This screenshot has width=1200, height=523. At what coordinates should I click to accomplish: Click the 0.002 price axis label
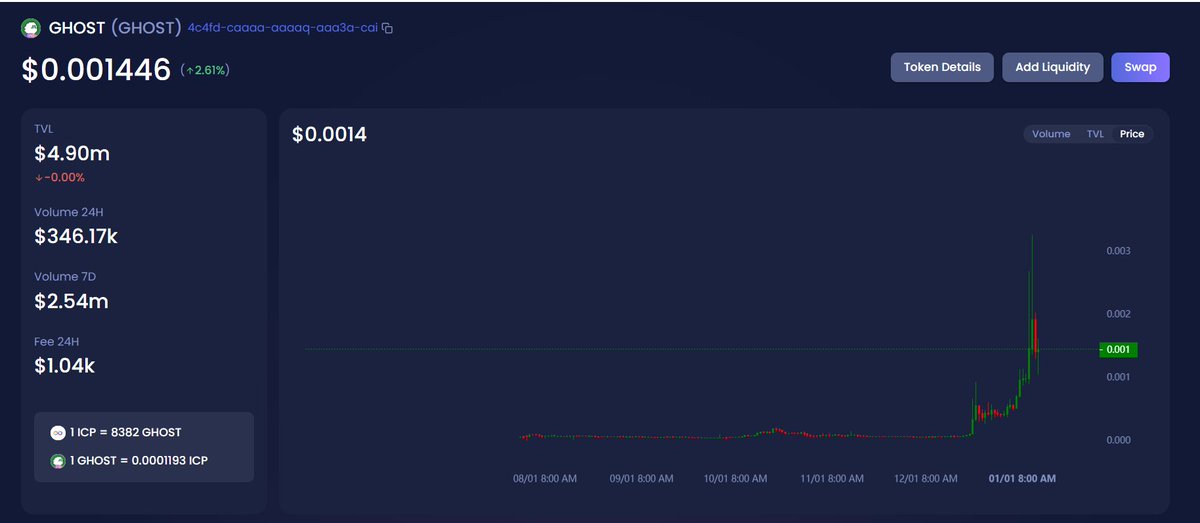pyautogui.click(x=1118, y=314)
